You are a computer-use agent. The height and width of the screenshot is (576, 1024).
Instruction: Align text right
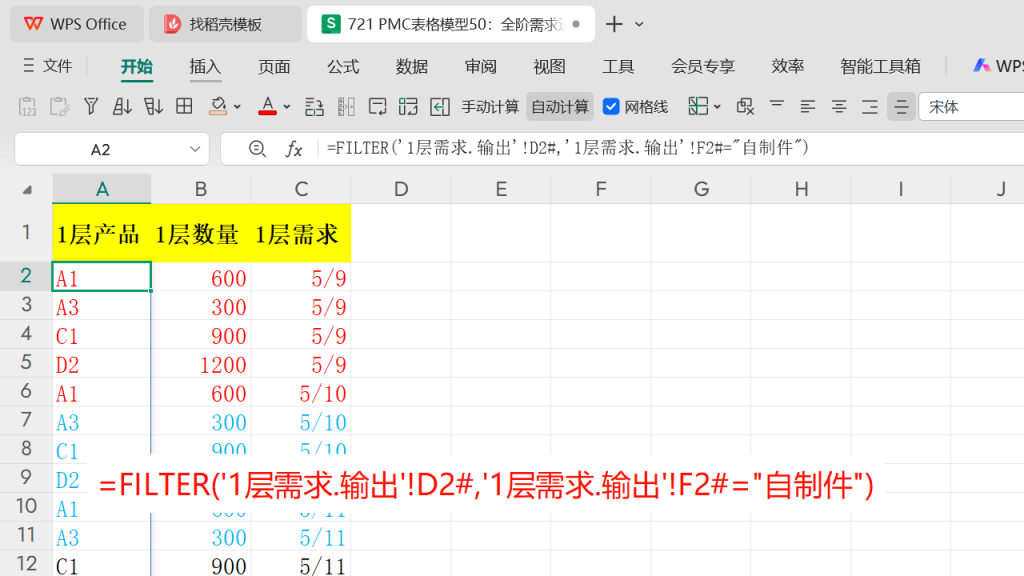(x=870, y=106)
